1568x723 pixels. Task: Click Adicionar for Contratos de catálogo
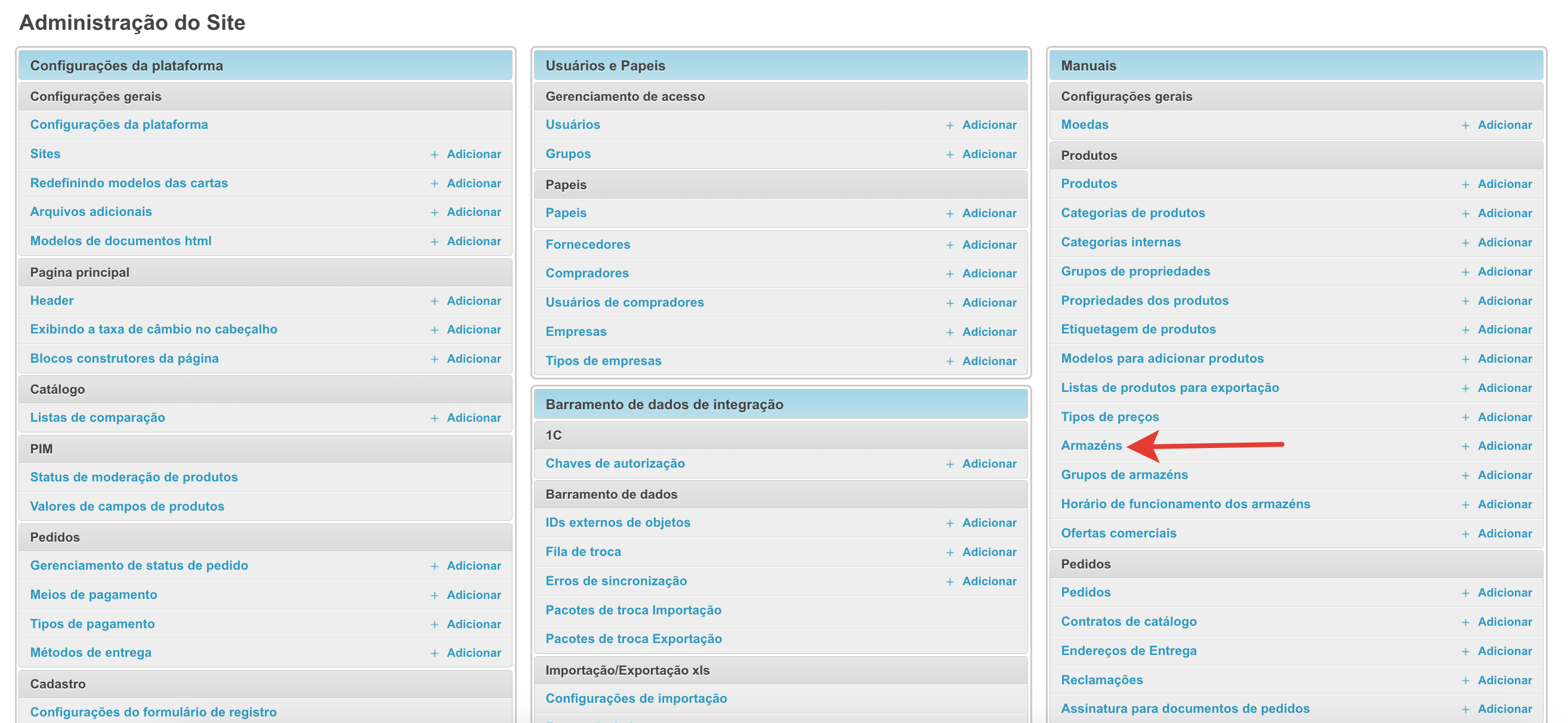(x=1504, y=622)
